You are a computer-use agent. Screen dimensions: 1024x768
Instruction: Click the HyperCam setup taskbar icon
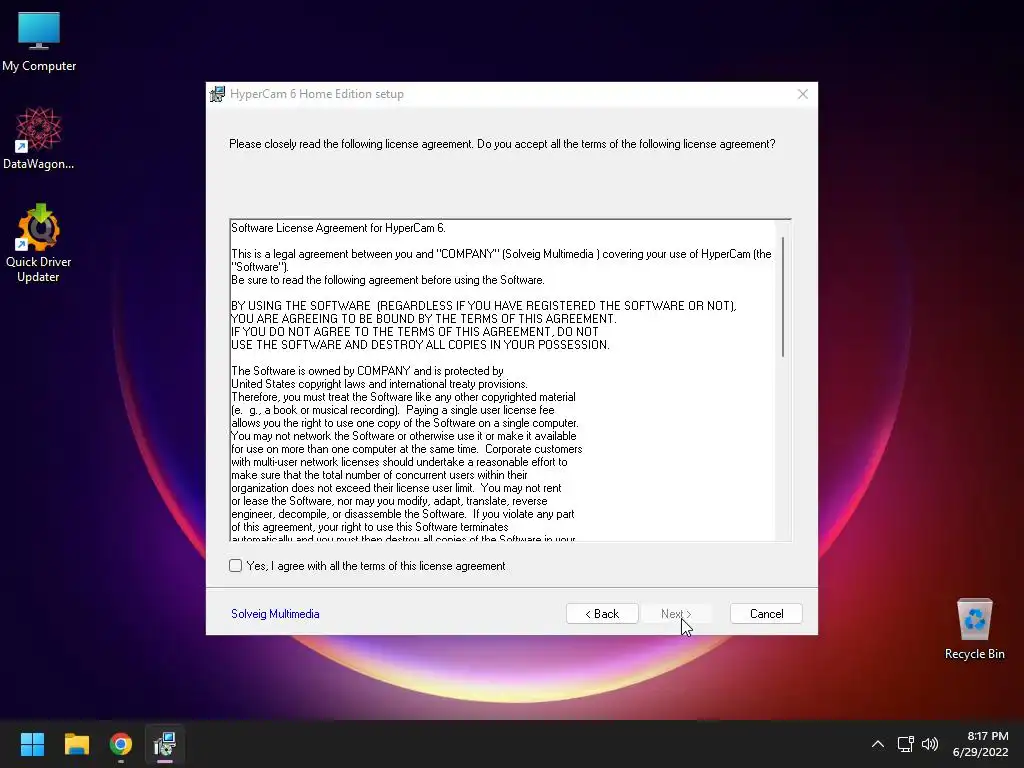point(165,744)
